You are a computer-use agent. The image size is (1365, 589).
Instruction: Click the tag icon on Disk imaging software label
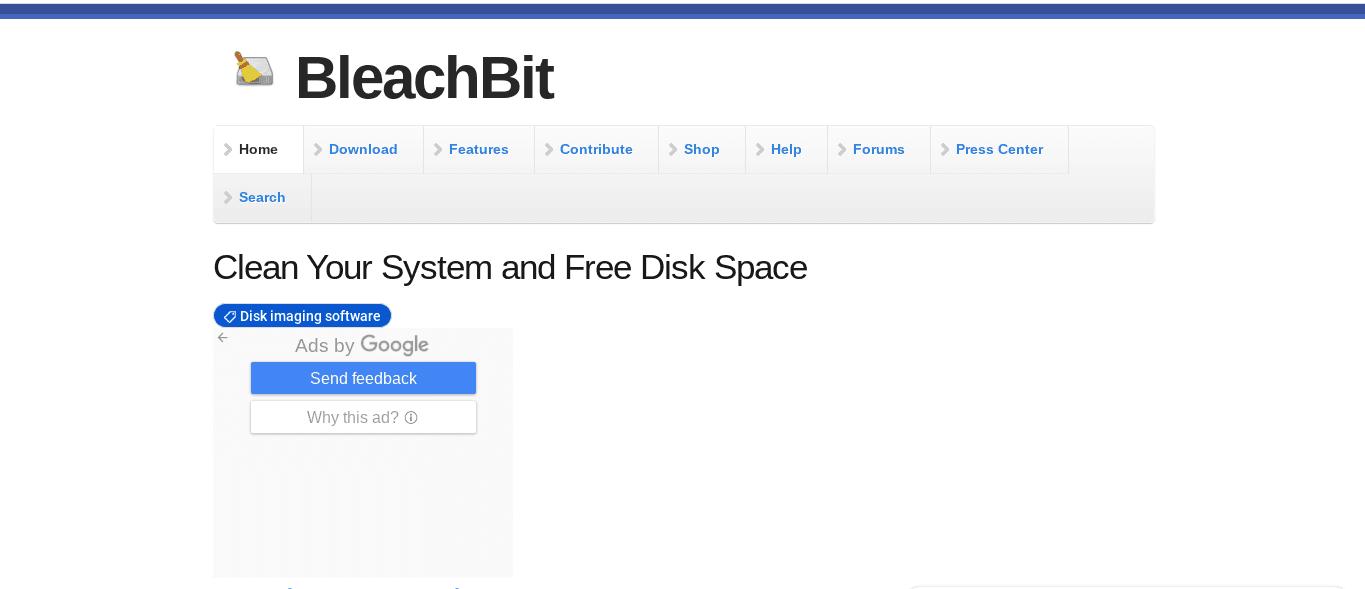(229, 315)
